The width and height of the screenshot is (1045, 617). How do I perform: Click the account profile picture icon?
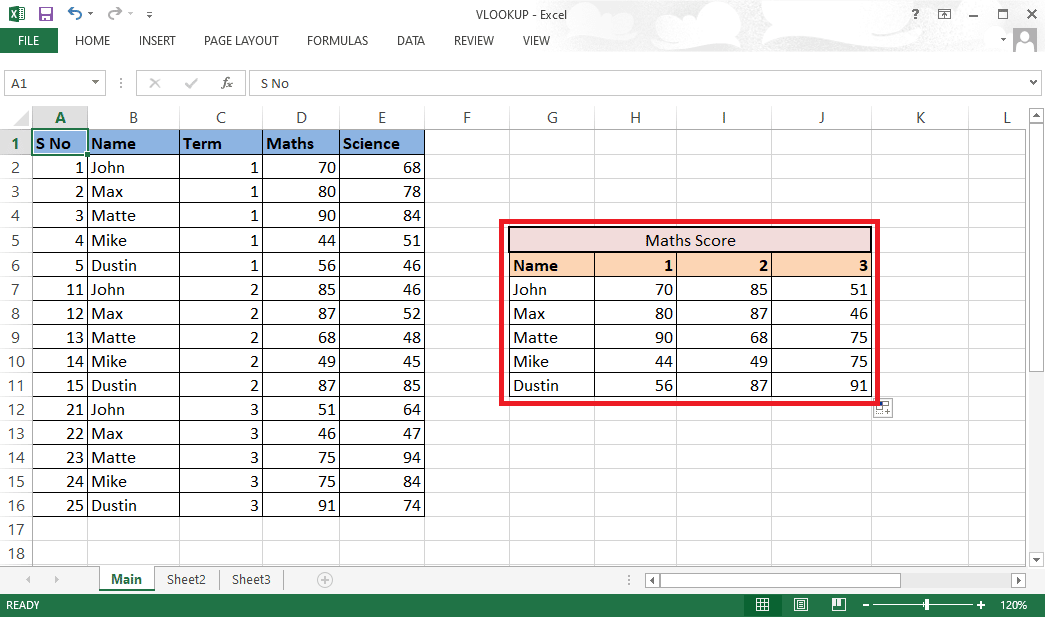[1024, 40]
